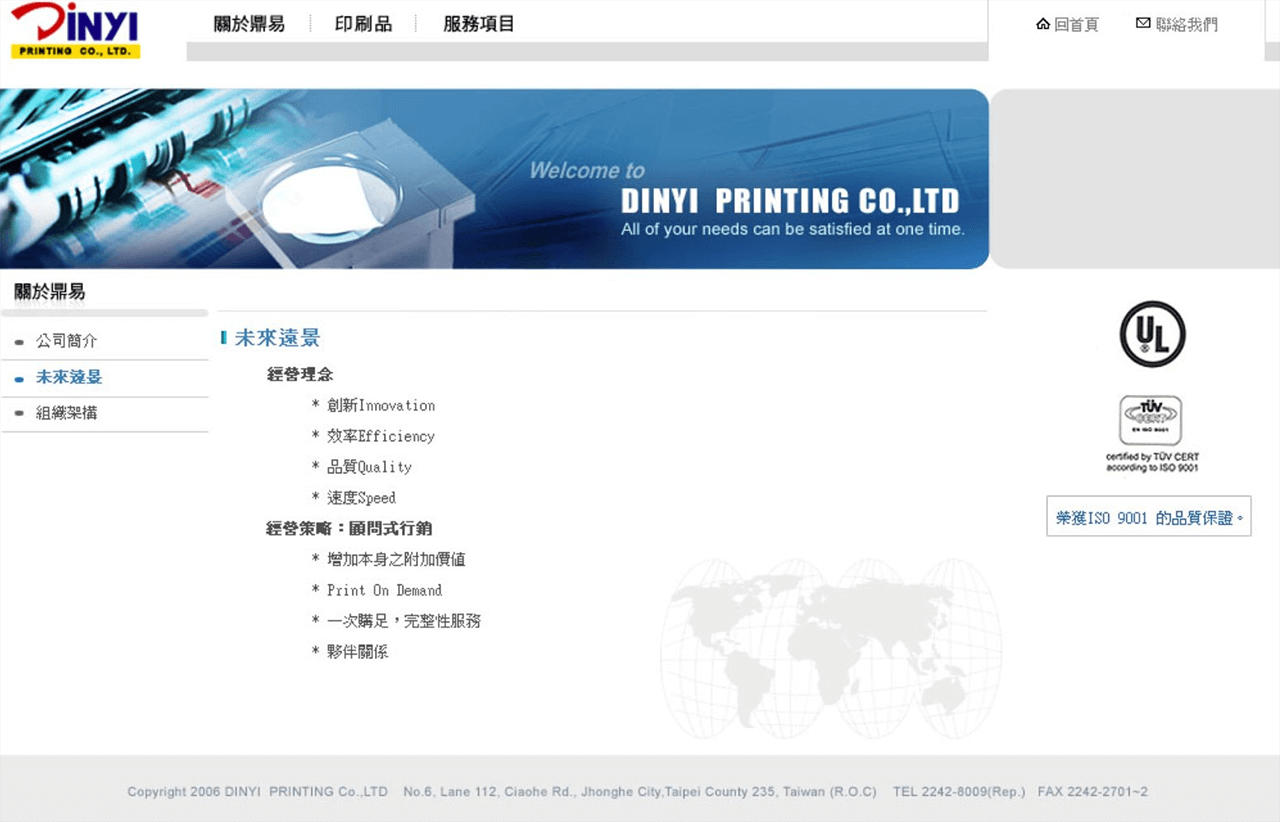
Task: Click the 經營理念 subheading
Action: click(300, 374)
